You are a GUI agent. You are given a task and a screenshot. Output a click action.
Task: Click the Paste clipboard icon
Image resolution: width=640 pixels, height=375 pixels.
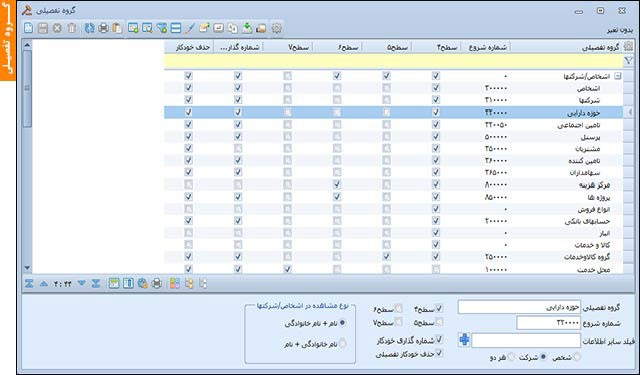tap(118, 28)
